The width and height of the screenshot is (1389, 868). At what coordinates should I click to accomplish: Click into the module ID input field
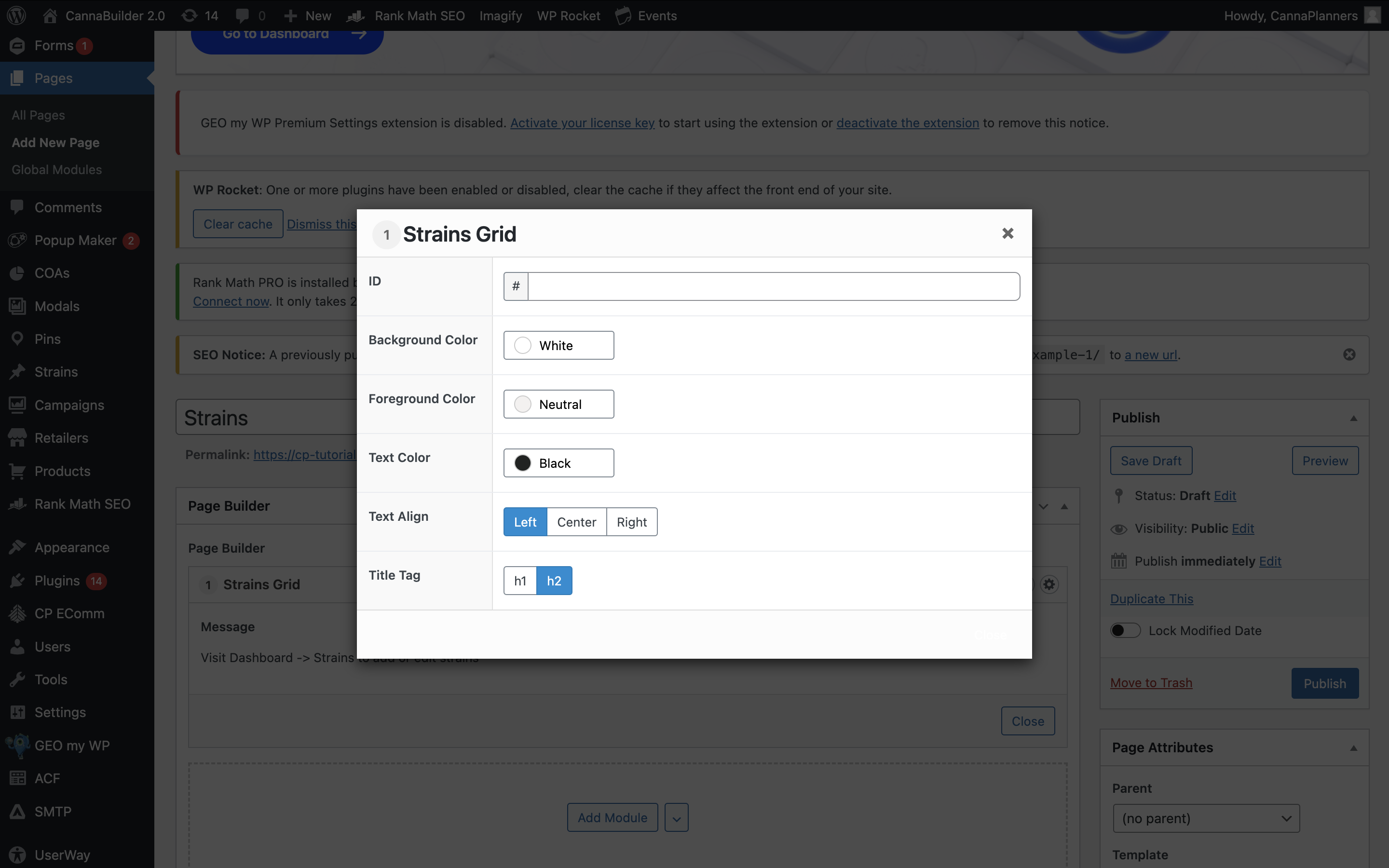773,286
